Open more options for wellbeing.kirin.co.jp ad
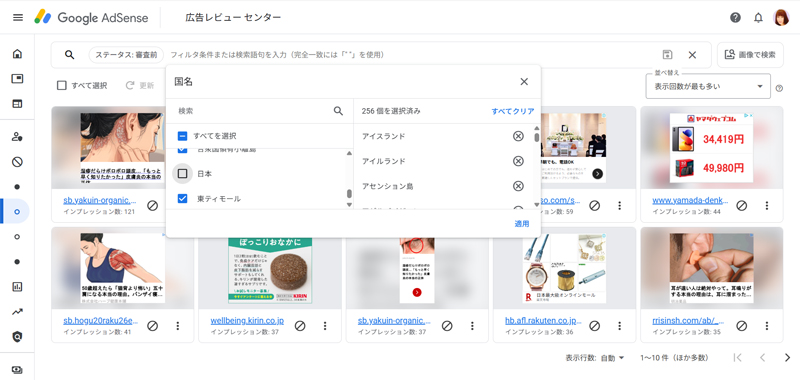800x380 pixels. 325,325
